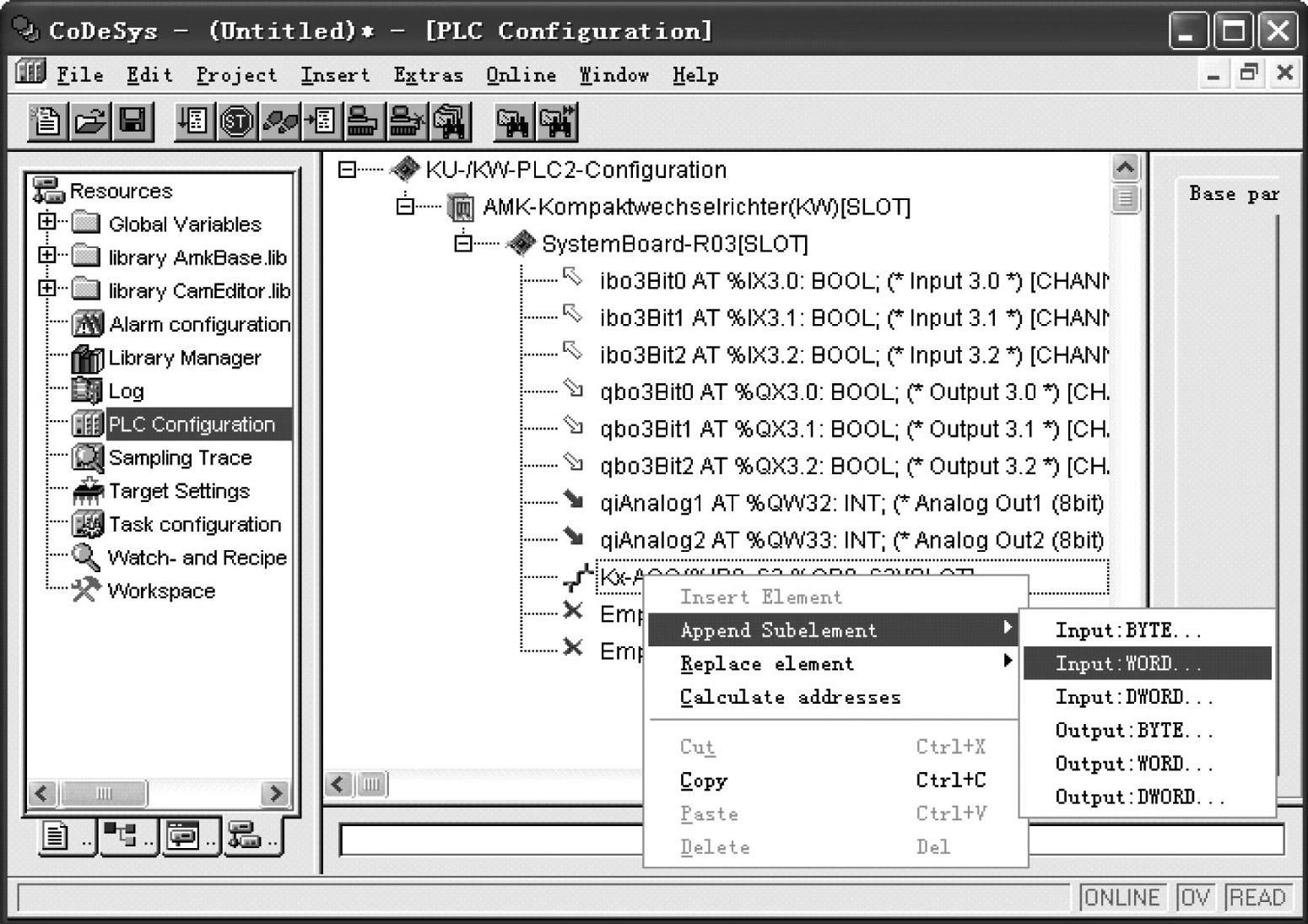Screen dimensions: 1308x924
Task: Click the Find Next binoculars icon
Action: click(x=557, y=122)
